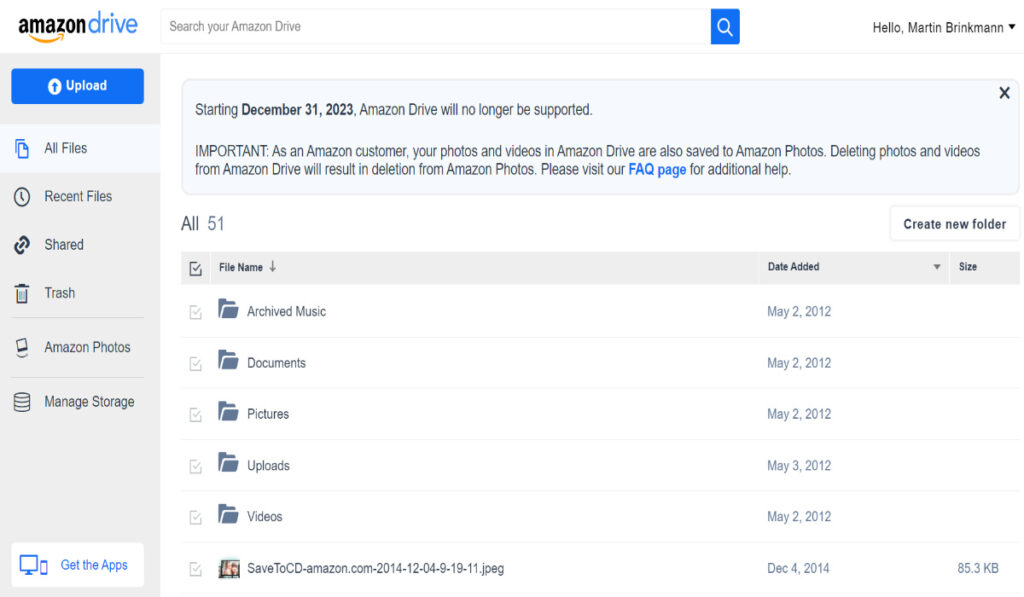This screenshot has height=597, width=1024.
Task: Check the box beside Documents folder
Action: coord(195,364)
